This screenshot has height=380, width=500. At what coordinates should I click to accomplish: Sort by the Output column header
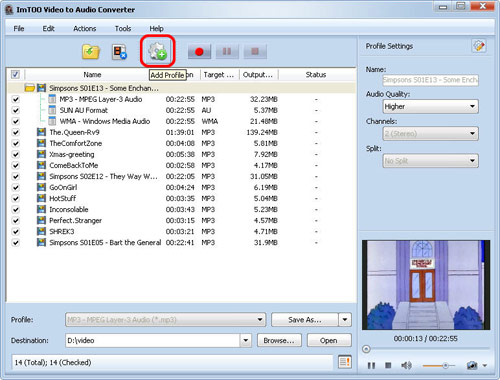(x=258, y=75)
